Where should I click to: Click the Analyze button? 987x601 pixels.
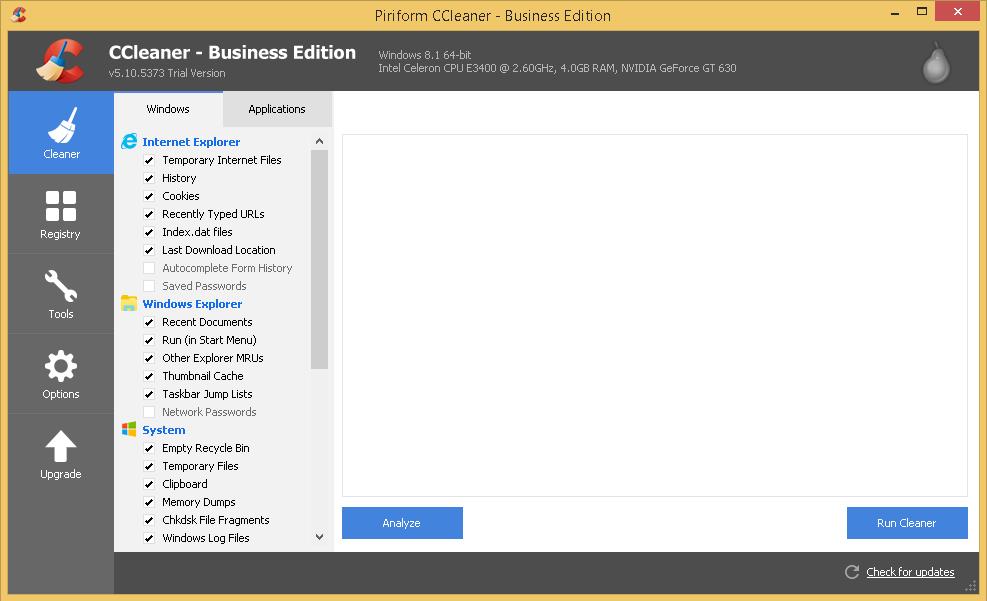point(402,523)
